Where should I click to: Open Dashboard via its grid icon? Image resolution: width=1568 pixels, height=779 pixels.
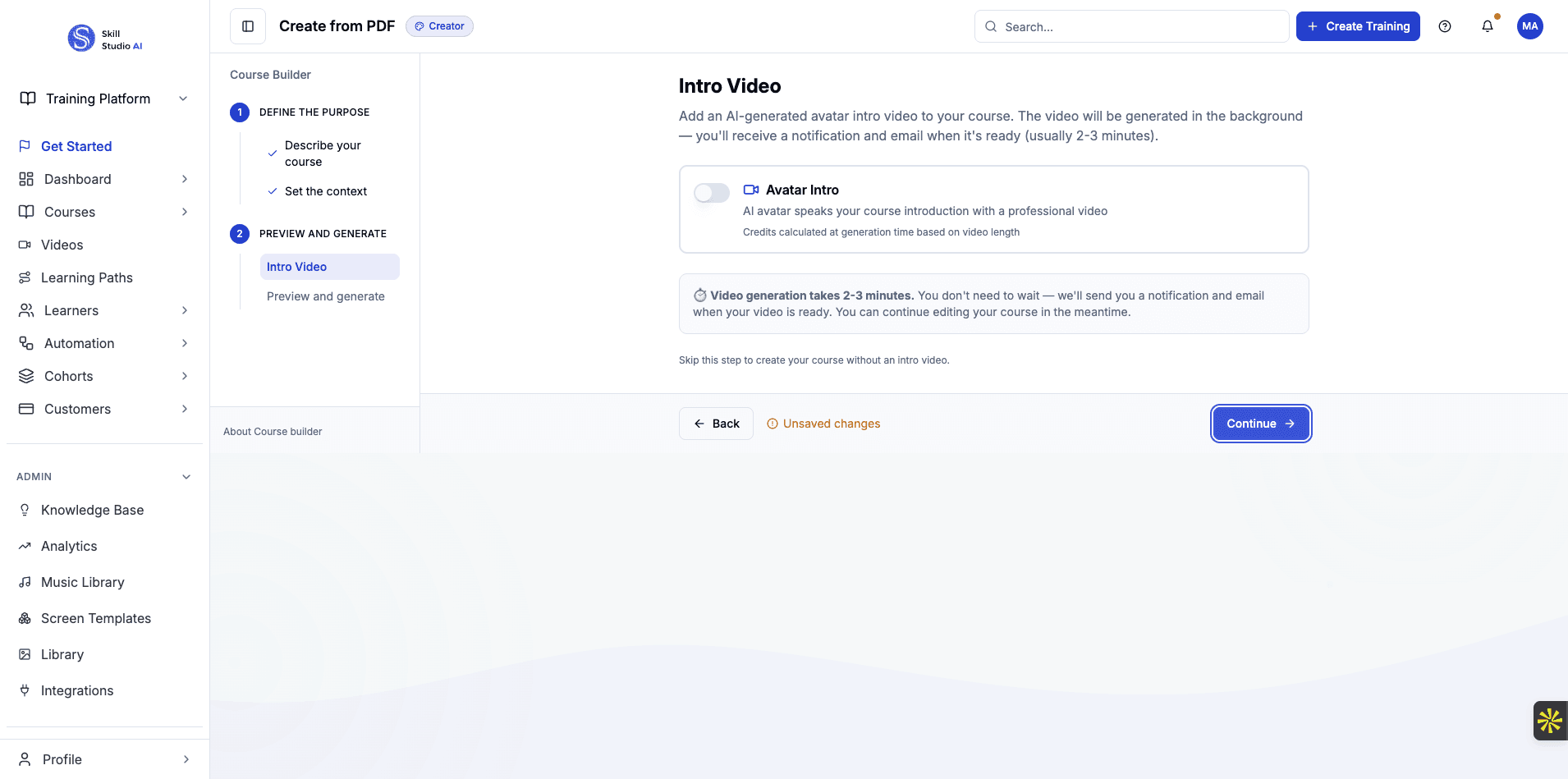25,179
